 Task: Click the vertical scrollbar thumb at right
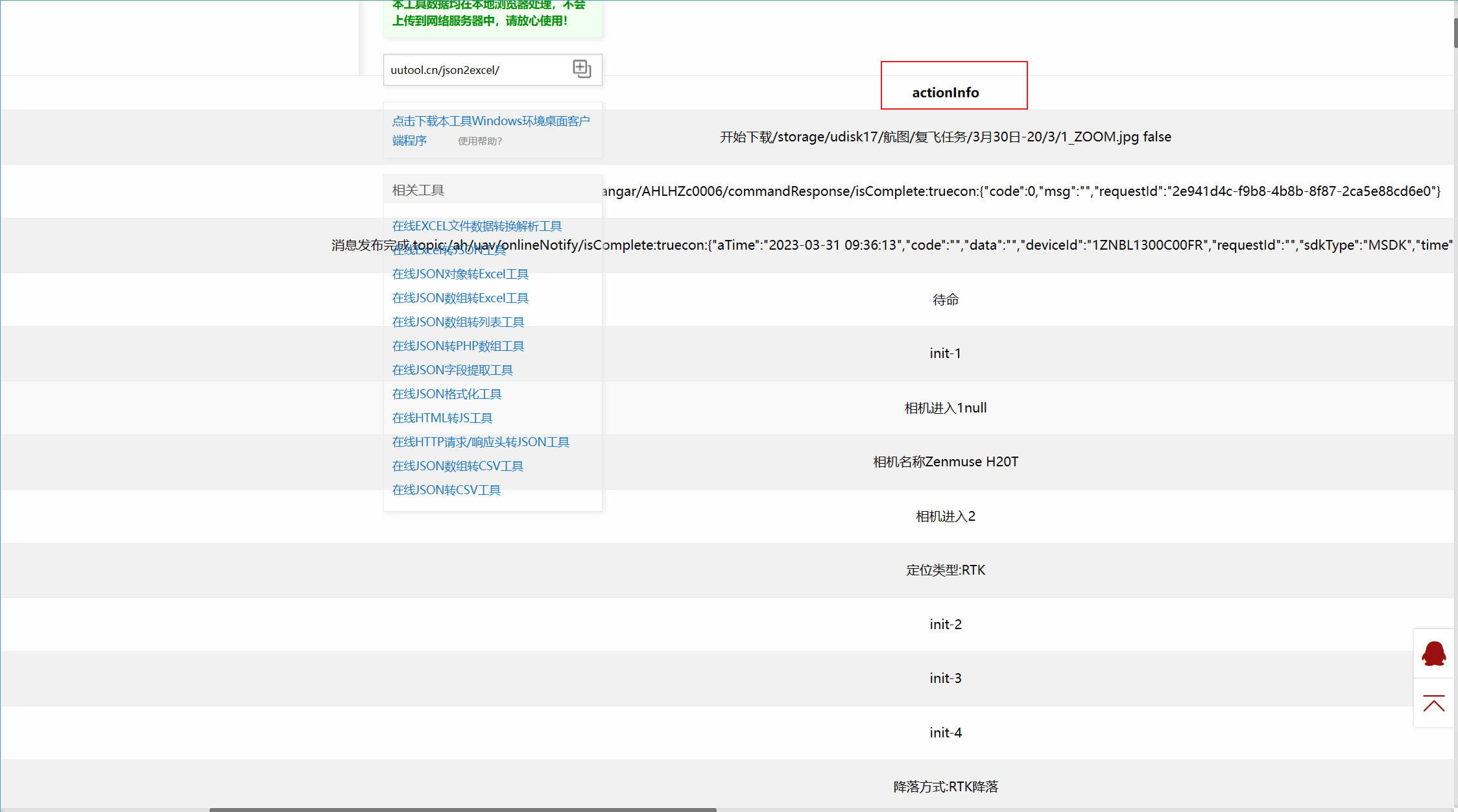pyautogui.click(x=1455, y=32)
